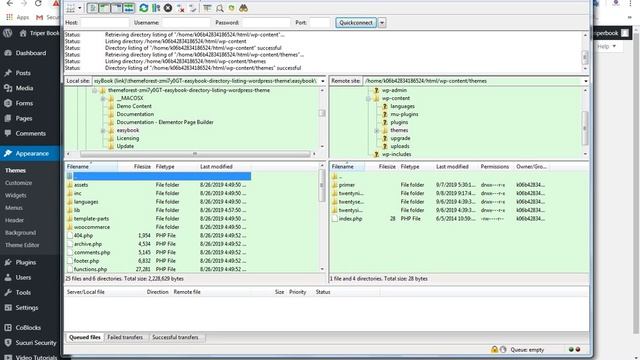640x360 pixels.
Task: Open Dashboard in WordPress sidebar
Action: [31, 53]
